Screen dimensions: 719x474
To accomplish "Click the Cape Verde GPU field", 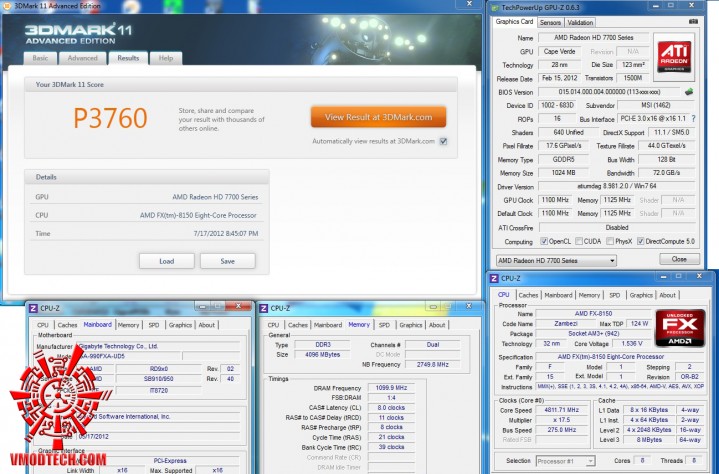I will [x=559, y=51].
